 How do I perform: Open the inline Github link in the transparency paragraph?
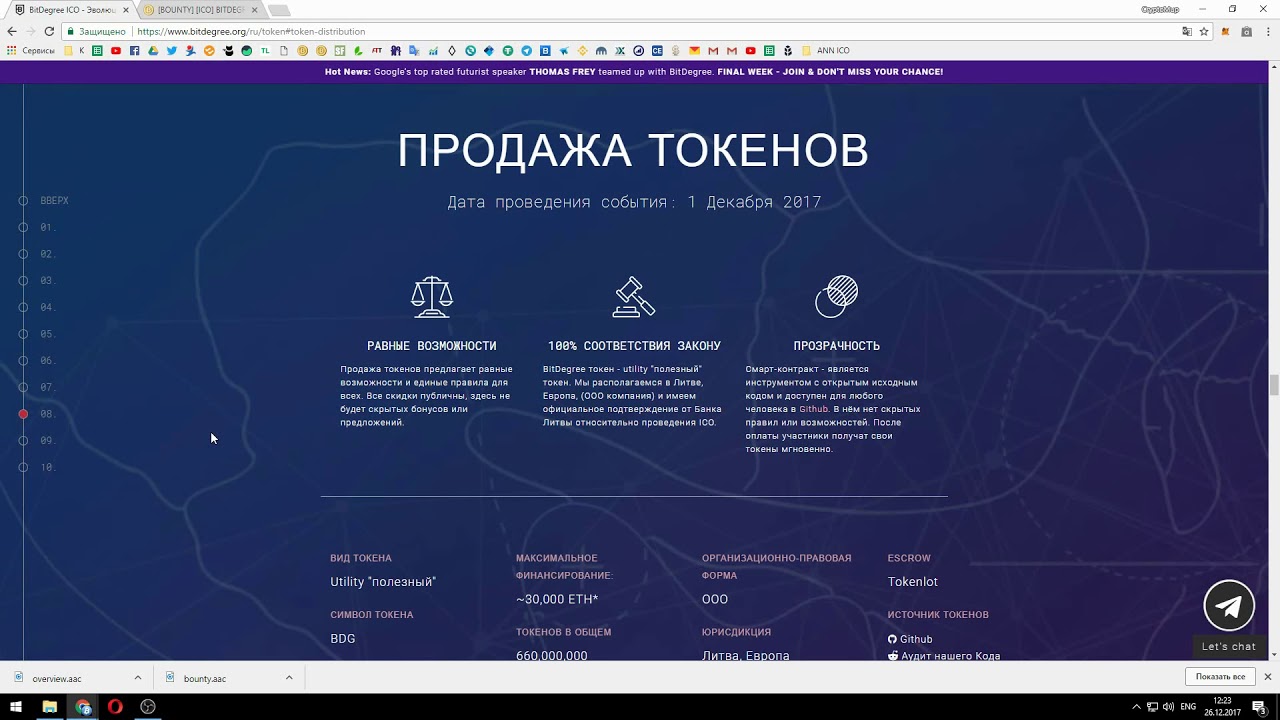pyautogui.click(x=813, y=409)
